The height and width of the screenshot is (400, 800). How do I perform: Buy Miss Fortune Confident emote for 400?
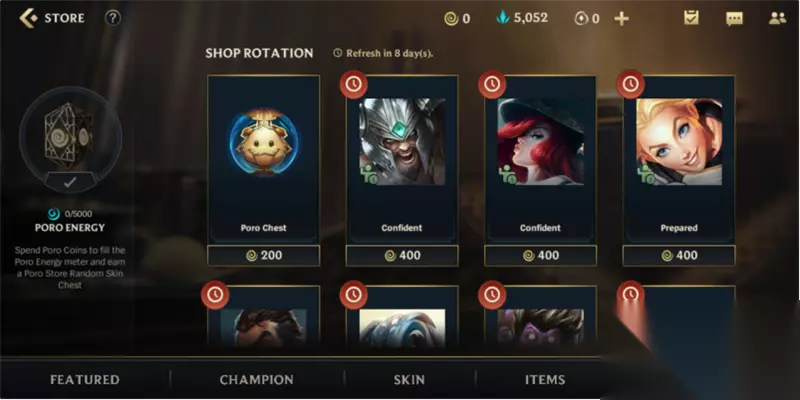(540, 256)
